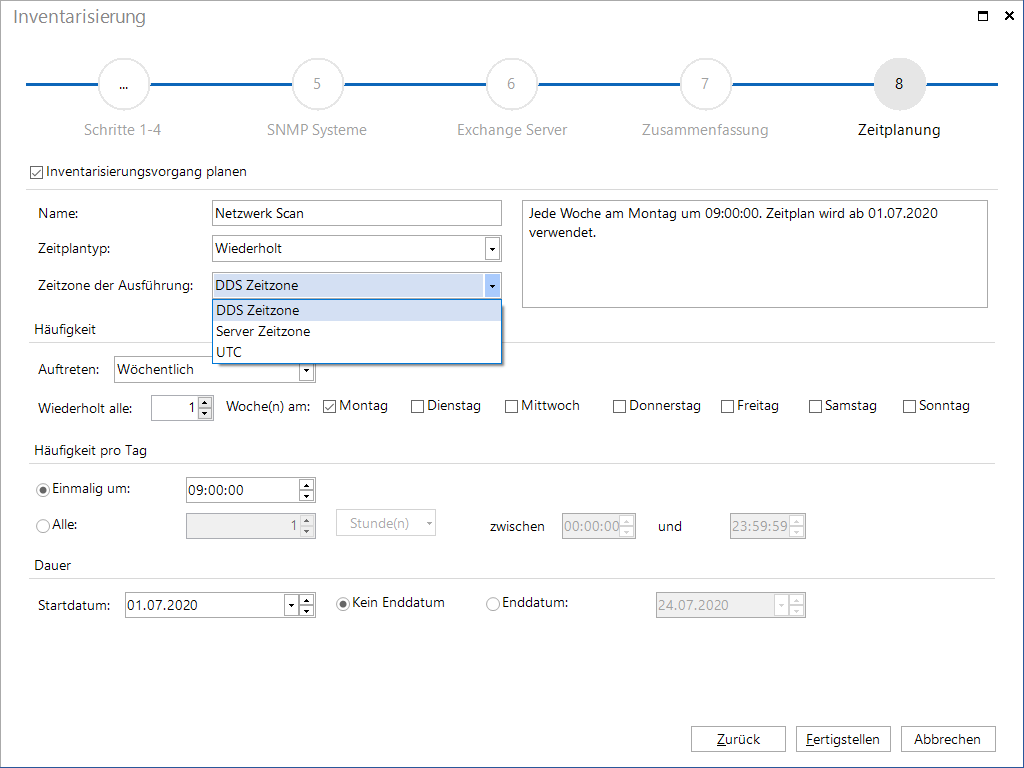Increase the Wiederholt alle week count
Image resolution: width=1024 pixels, height=768 pixels.
tap(205, 402)
